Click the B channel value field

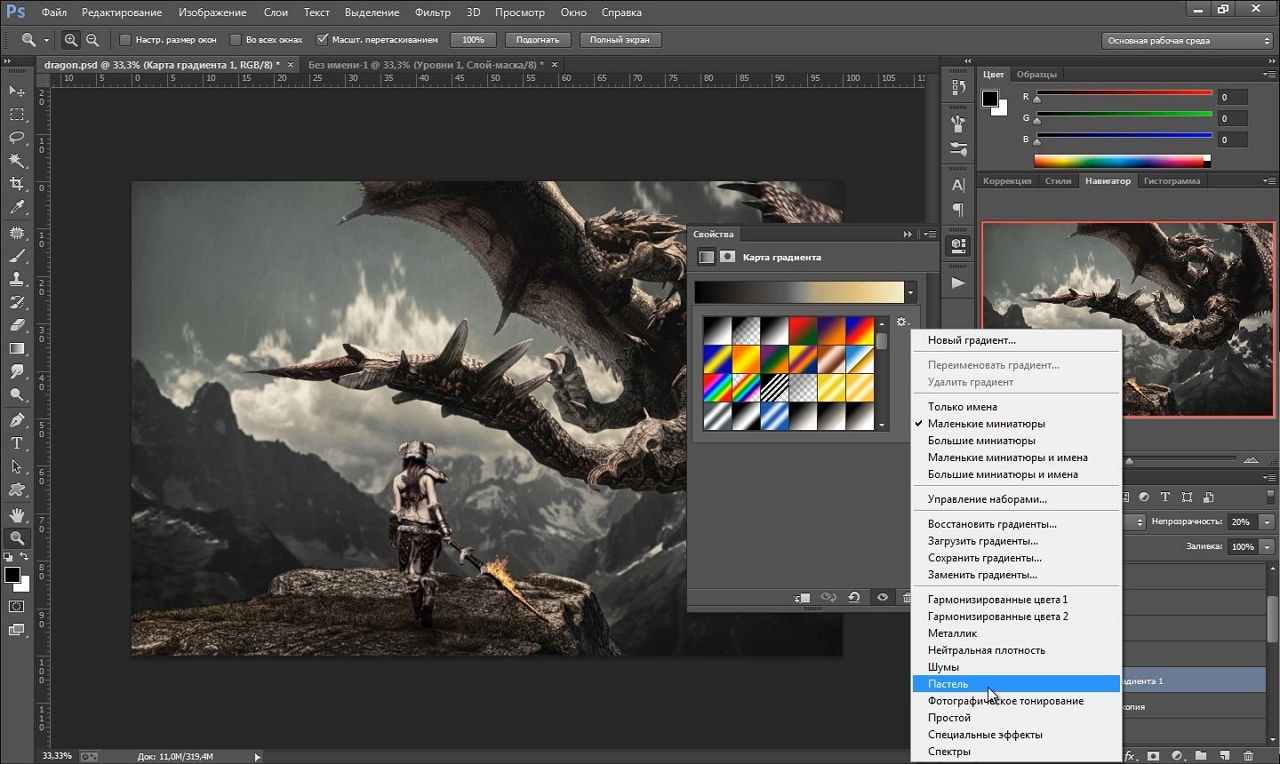[x=1232, y=140]
